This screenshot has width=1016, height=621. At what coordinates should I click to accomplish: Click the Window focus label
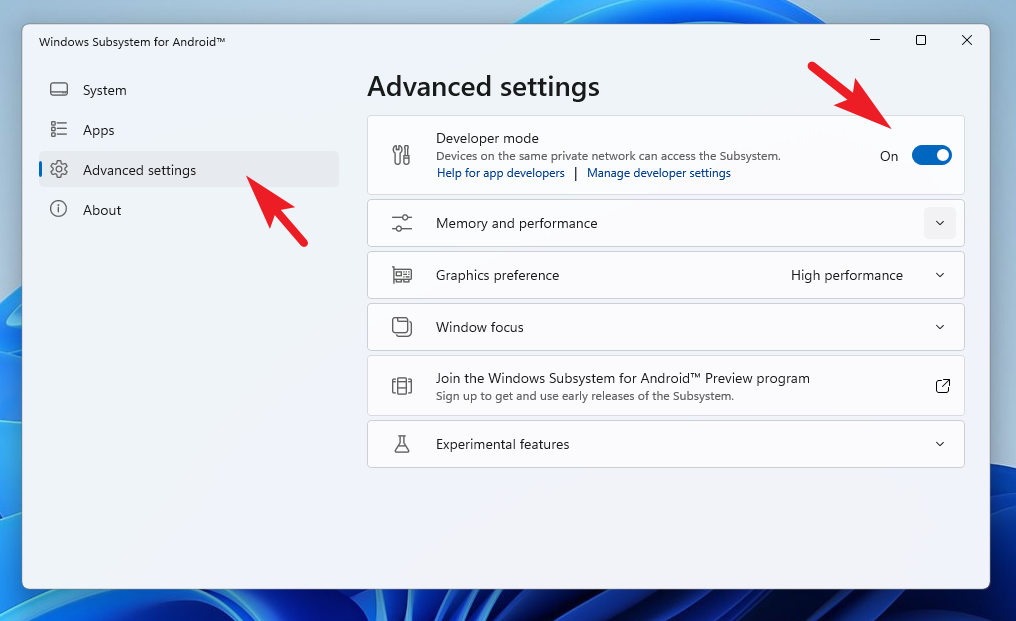479,327
